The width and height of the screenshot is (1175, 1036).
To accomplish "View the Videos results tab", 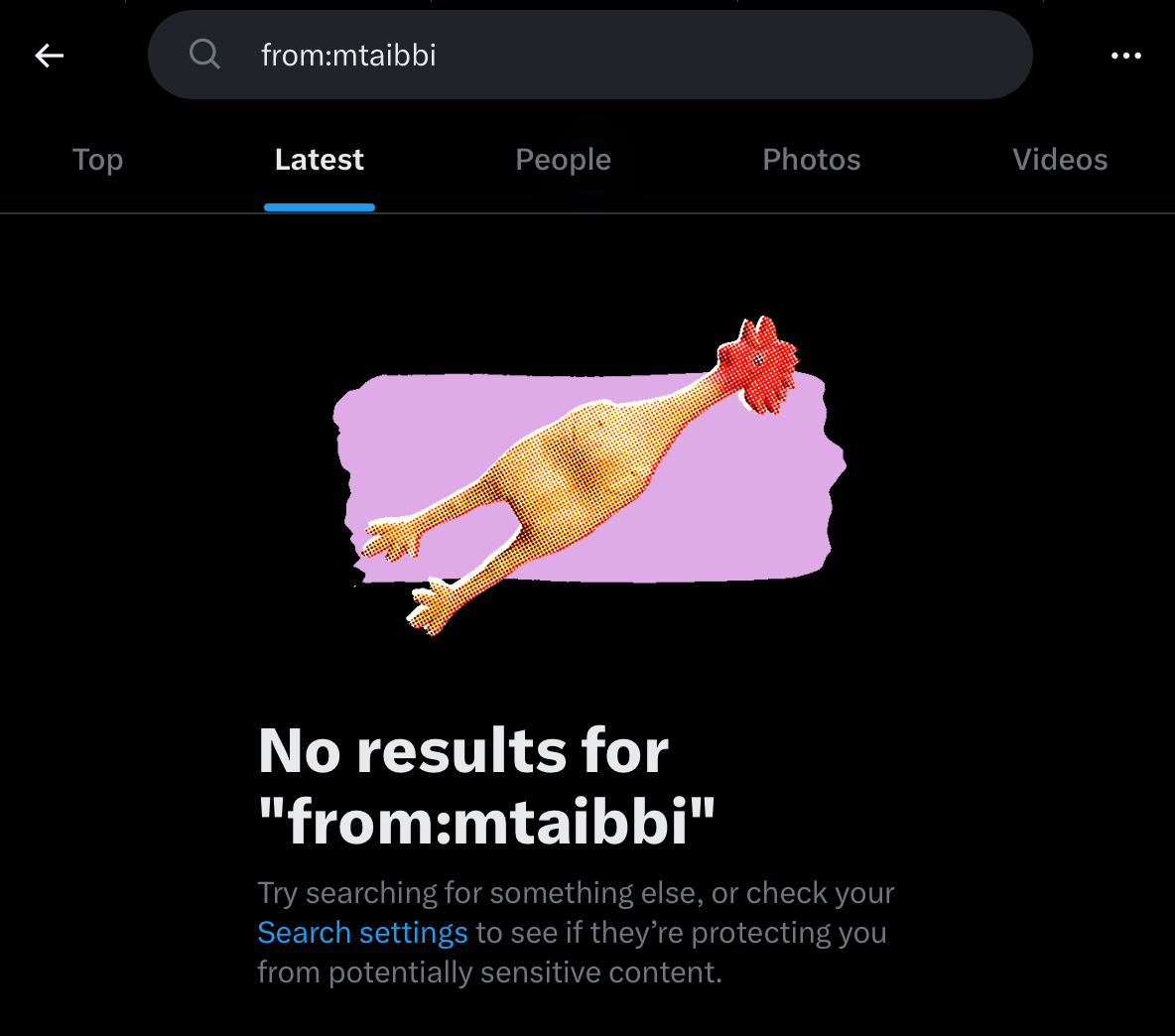I will [x=1059, y=160].
